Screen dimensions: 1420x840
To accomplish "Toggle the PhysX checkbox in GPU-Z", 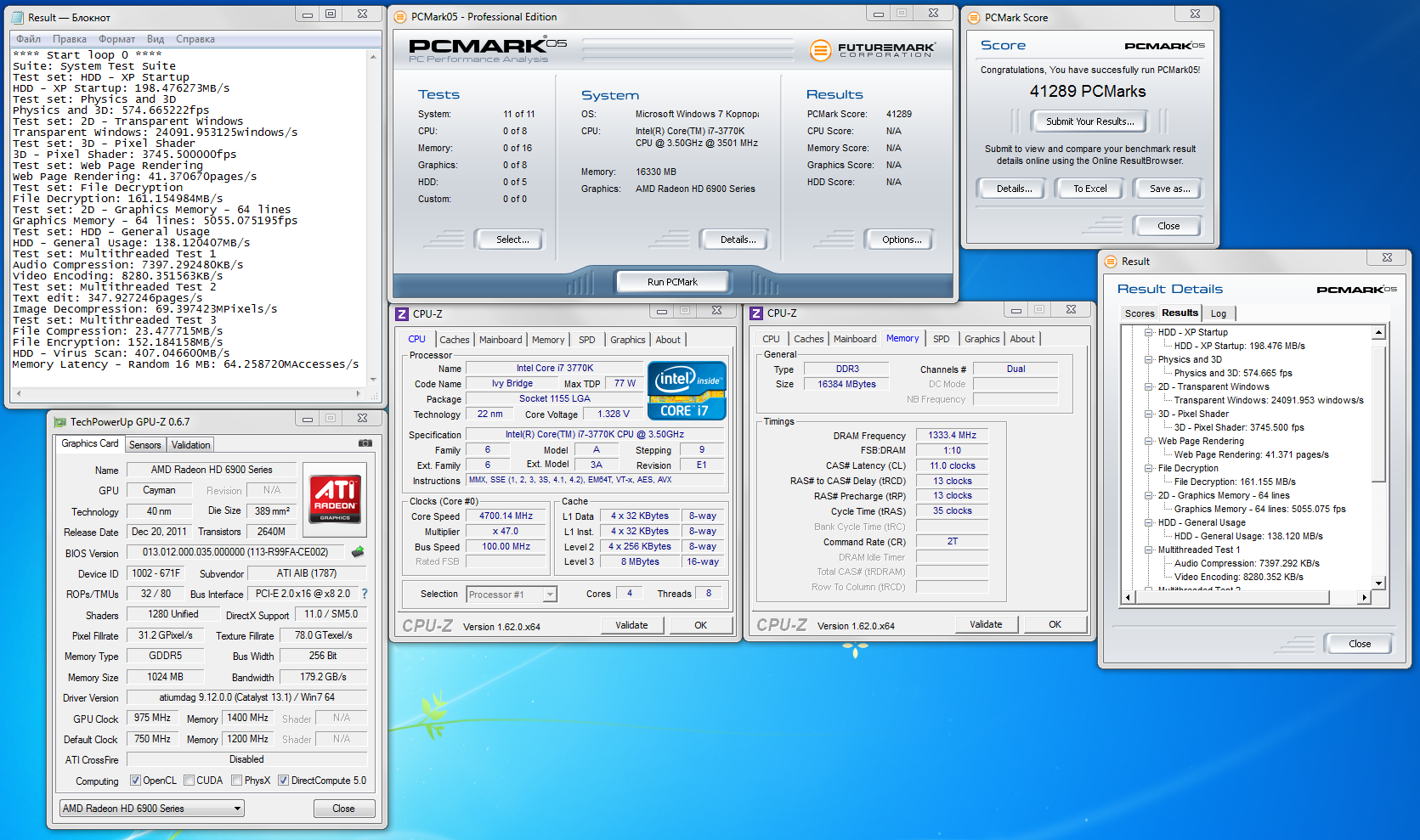I will pos(236,781).
